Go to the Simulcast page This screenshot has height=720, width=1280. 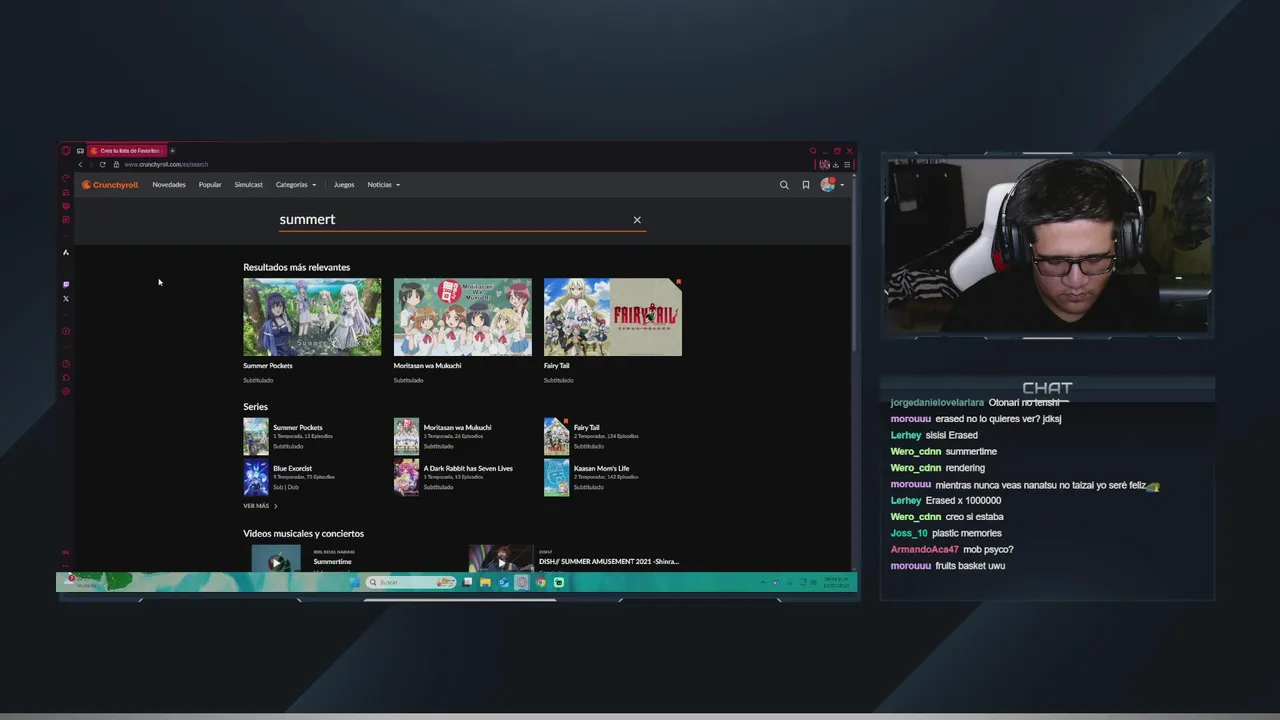248,185
